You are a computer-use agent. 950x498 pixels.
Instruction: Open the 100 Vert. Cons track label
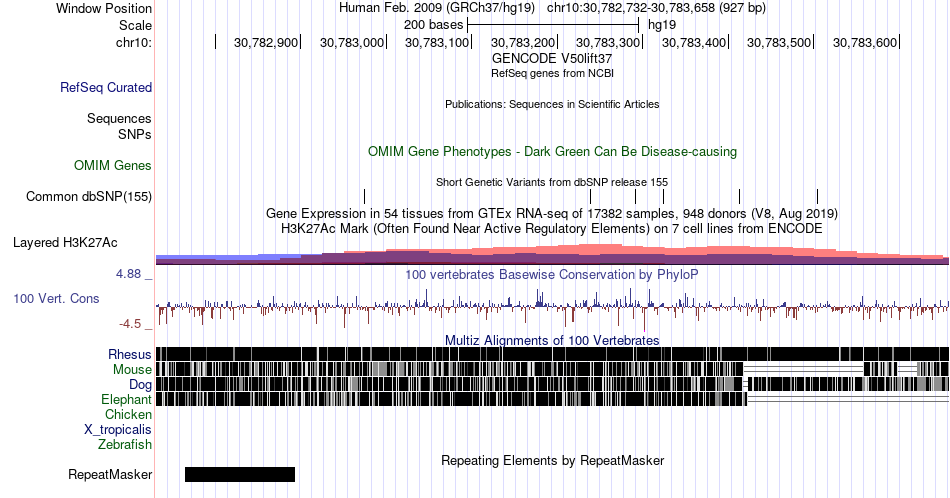pos(56,298)
